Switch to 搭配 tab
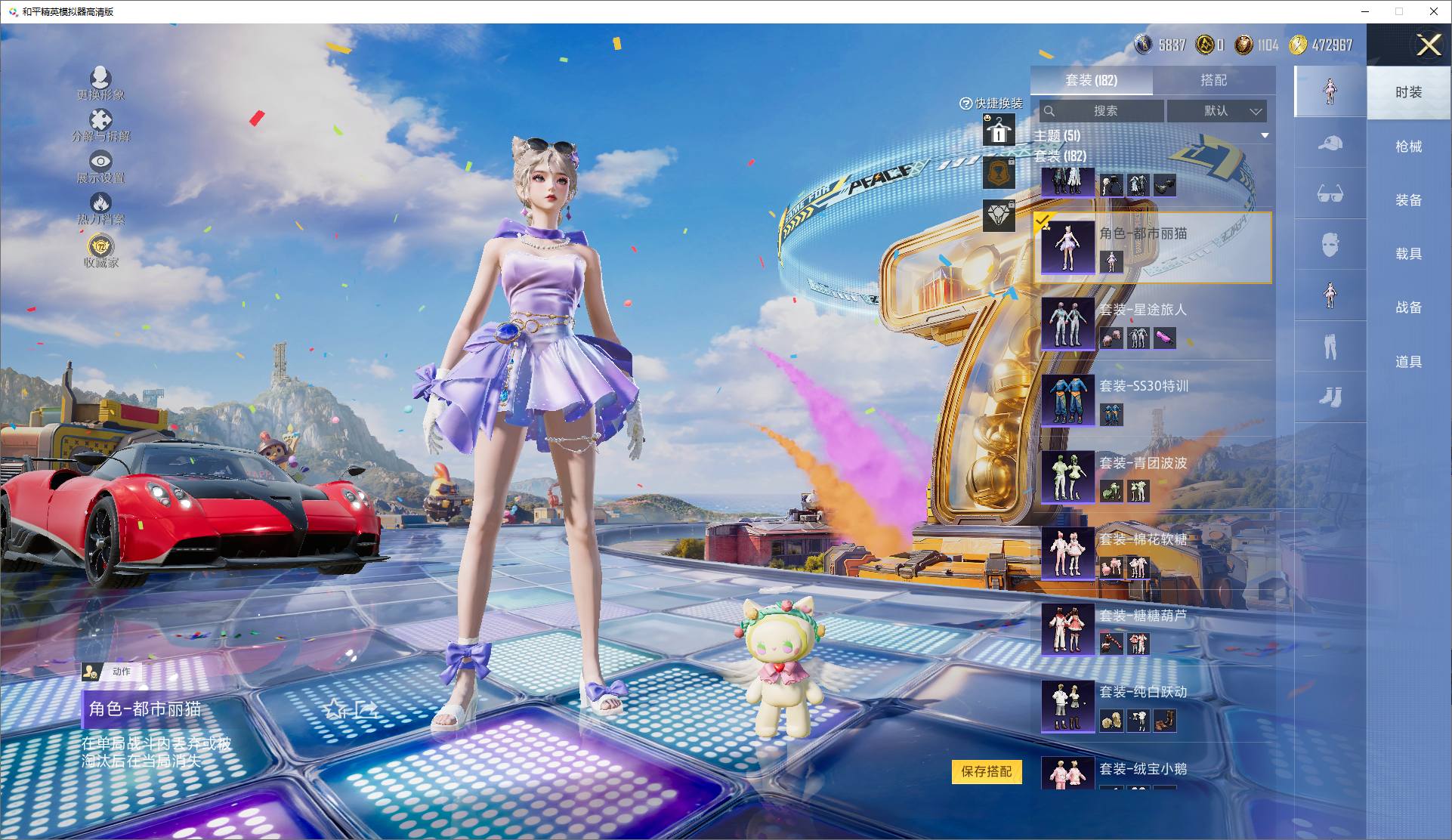 point(1213,80)
